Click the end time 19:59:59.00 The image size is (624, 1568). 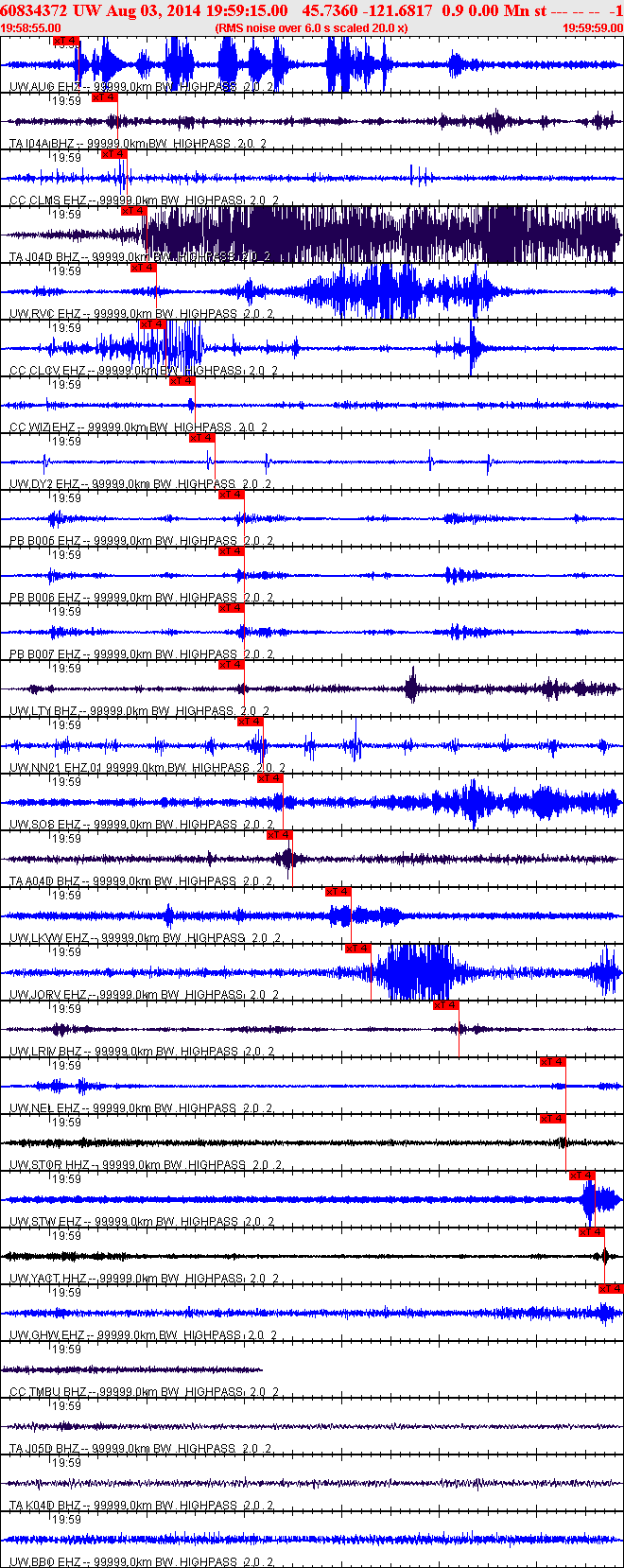[x=593, y=28]
